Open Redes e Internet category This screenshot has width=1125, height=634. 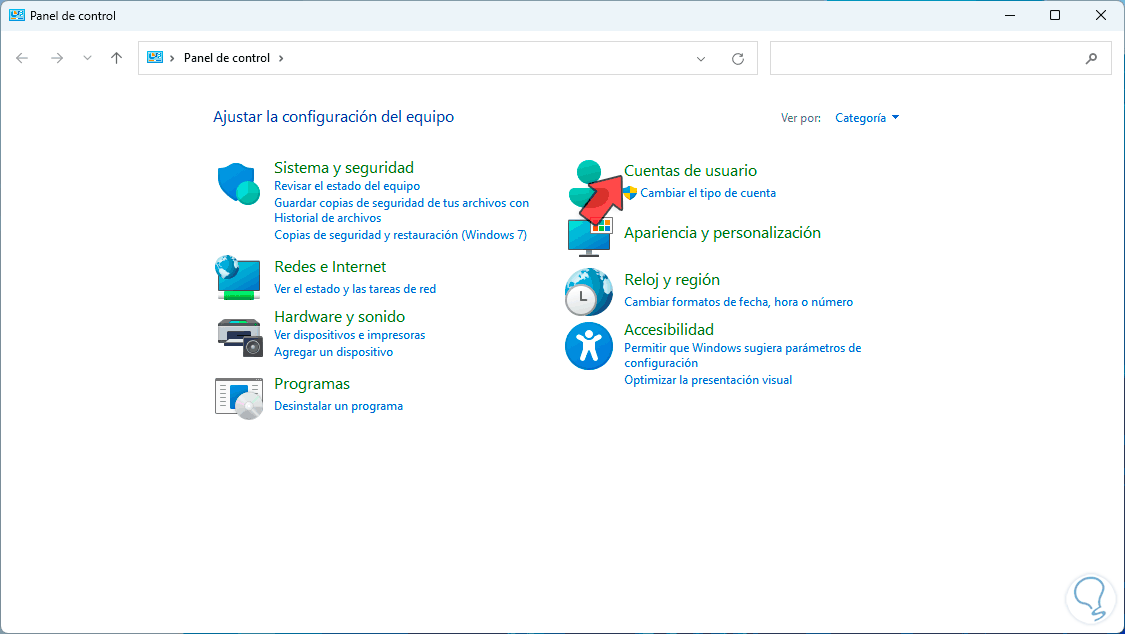(x=330, y=266)
